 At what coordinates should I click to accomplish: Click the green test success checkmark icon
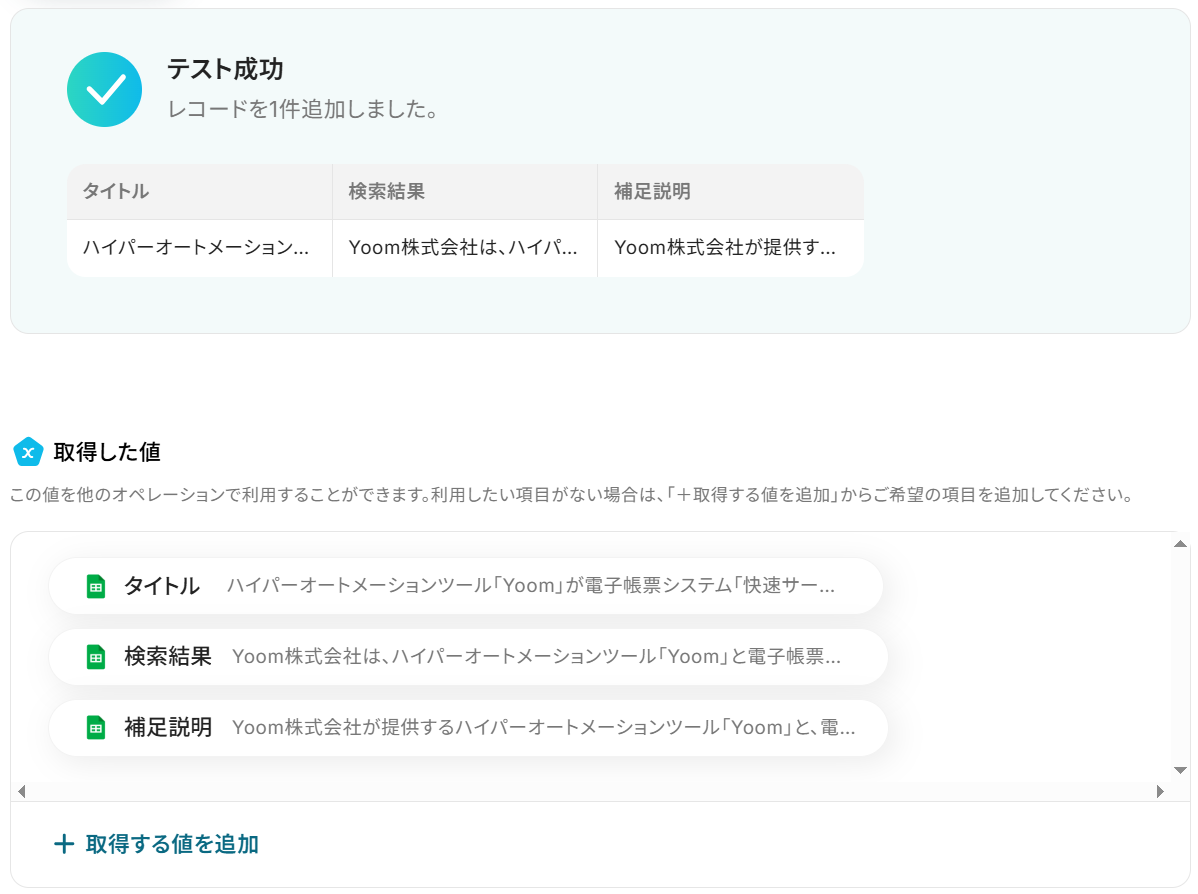tap(104, 89)
